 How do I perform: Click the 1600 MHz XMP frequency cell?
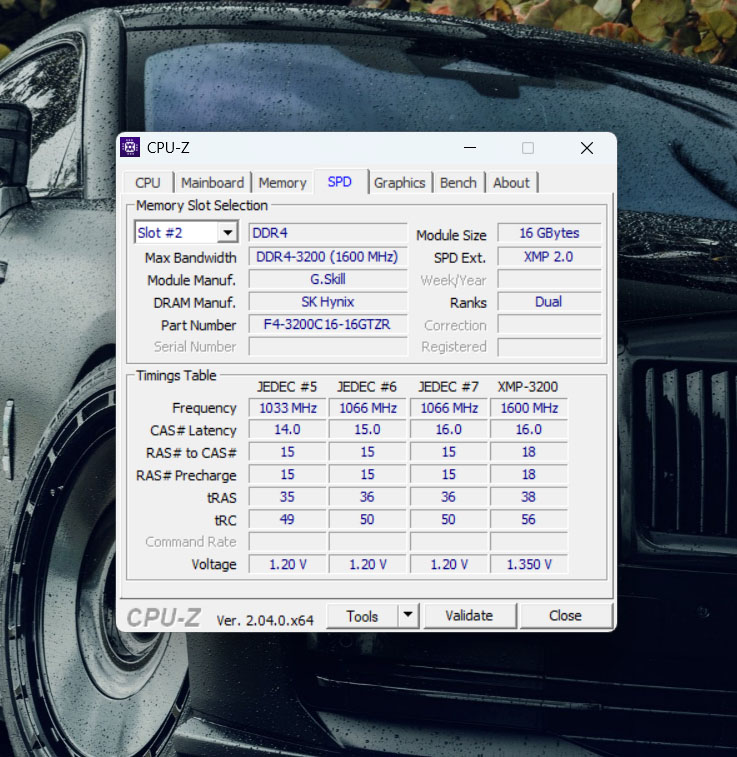tap(529, 408)
